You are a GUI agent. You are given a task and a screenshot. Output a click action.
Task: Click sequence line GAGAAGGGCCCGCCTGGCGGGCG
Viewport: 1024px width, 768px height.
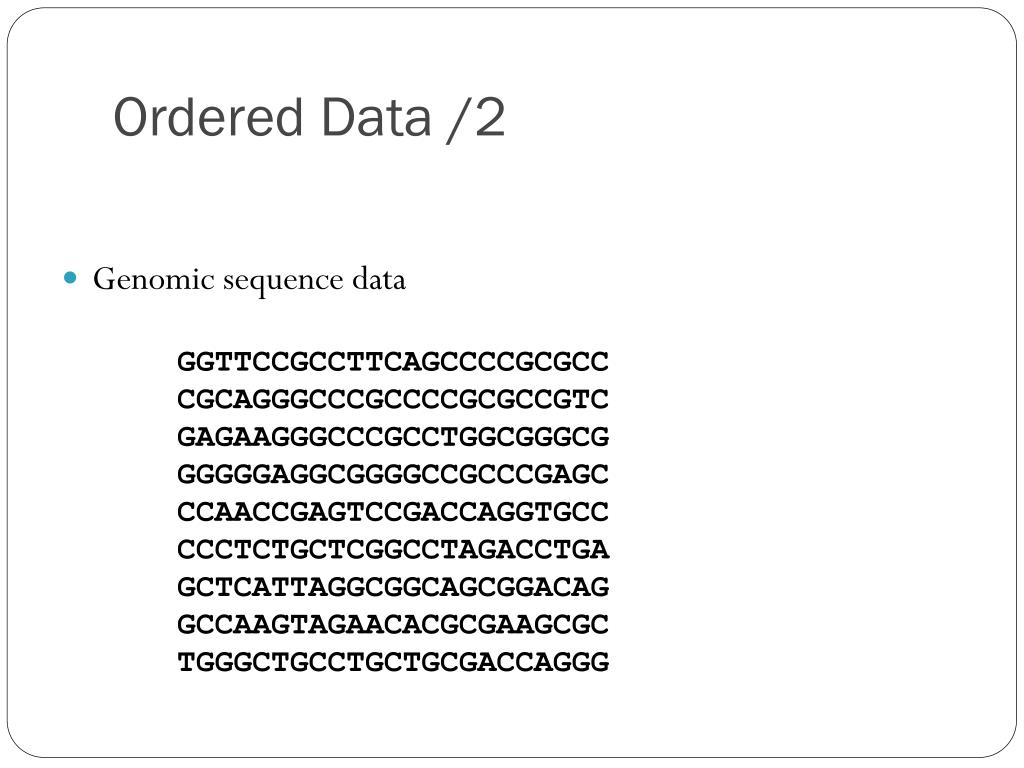tap(393, 436)
